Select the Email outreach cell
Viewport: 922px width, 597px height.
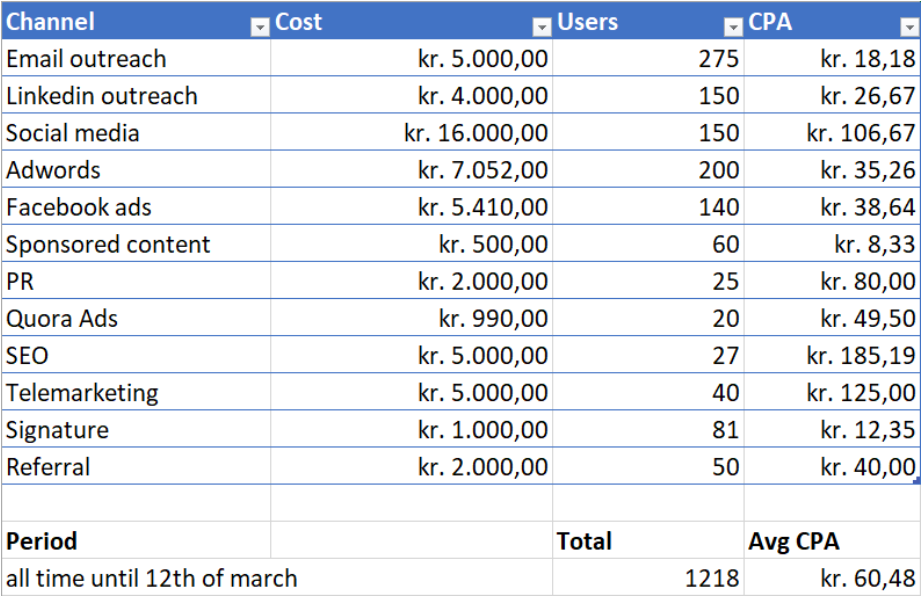[136, 58]
